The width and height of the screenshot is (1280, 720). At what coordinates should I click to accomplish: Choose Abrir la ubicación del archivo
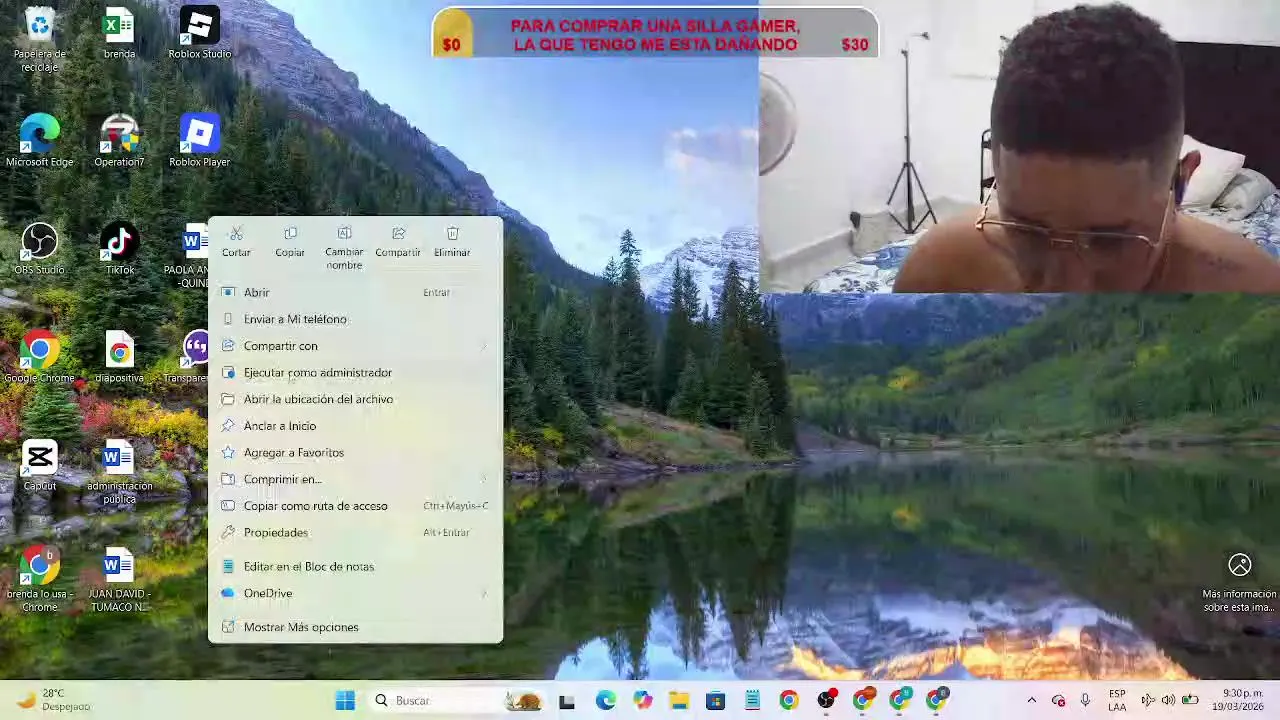pos(355,399)
